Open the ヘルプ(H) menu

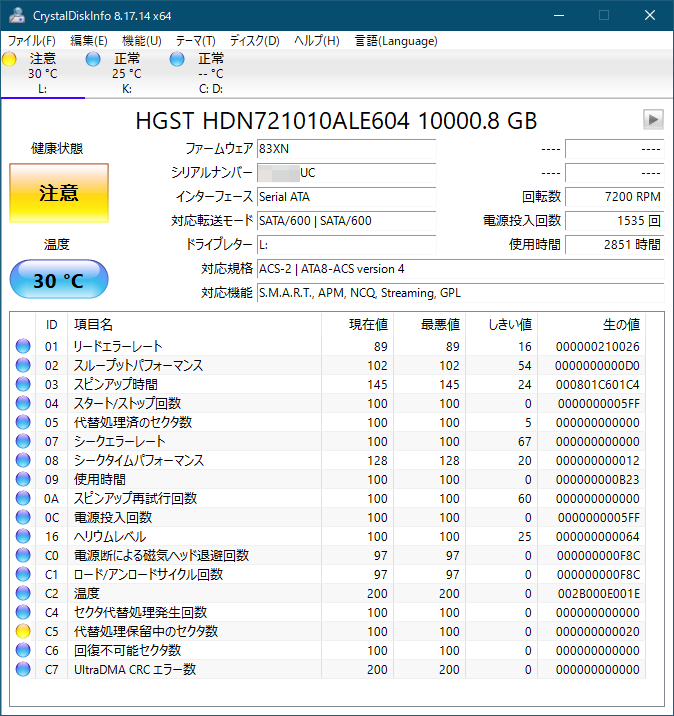(316, 41)
